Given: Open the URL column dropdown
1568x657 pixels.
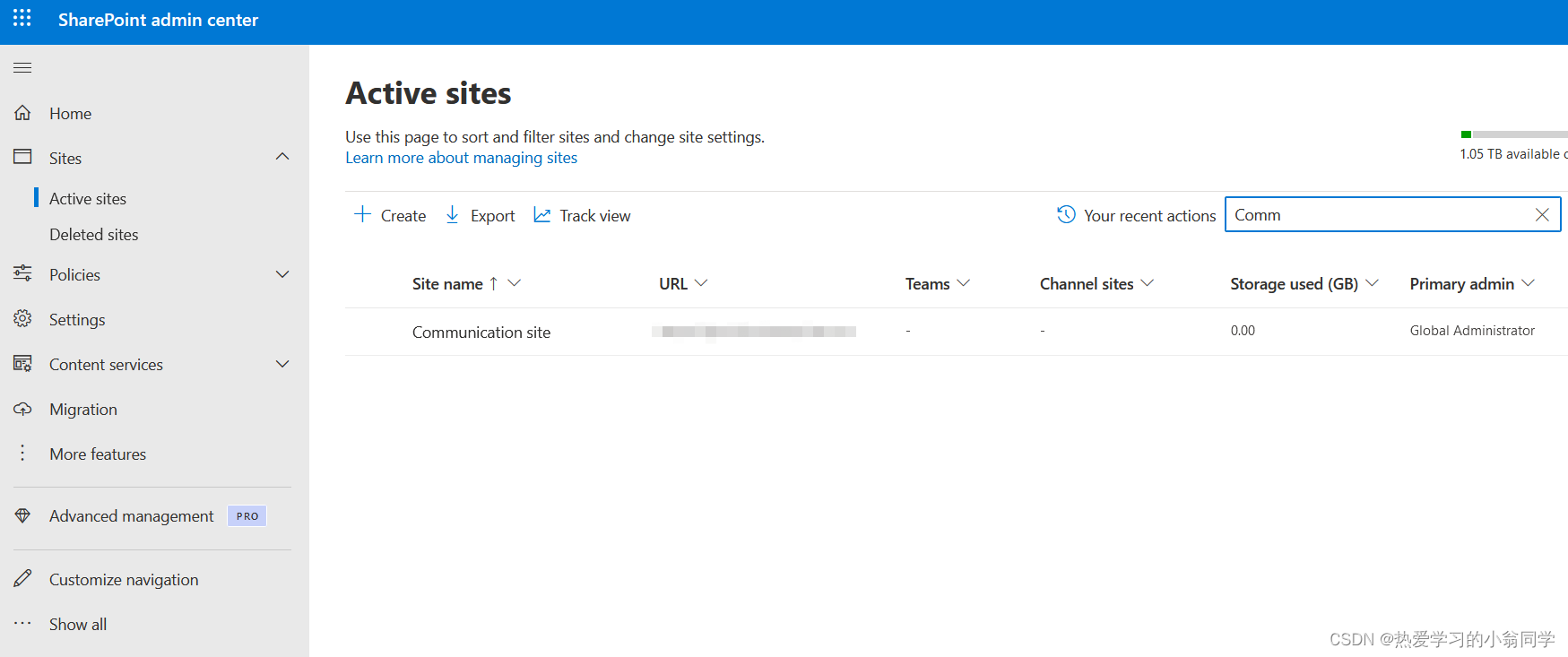Looking at the screenshot, I should 701,283.
